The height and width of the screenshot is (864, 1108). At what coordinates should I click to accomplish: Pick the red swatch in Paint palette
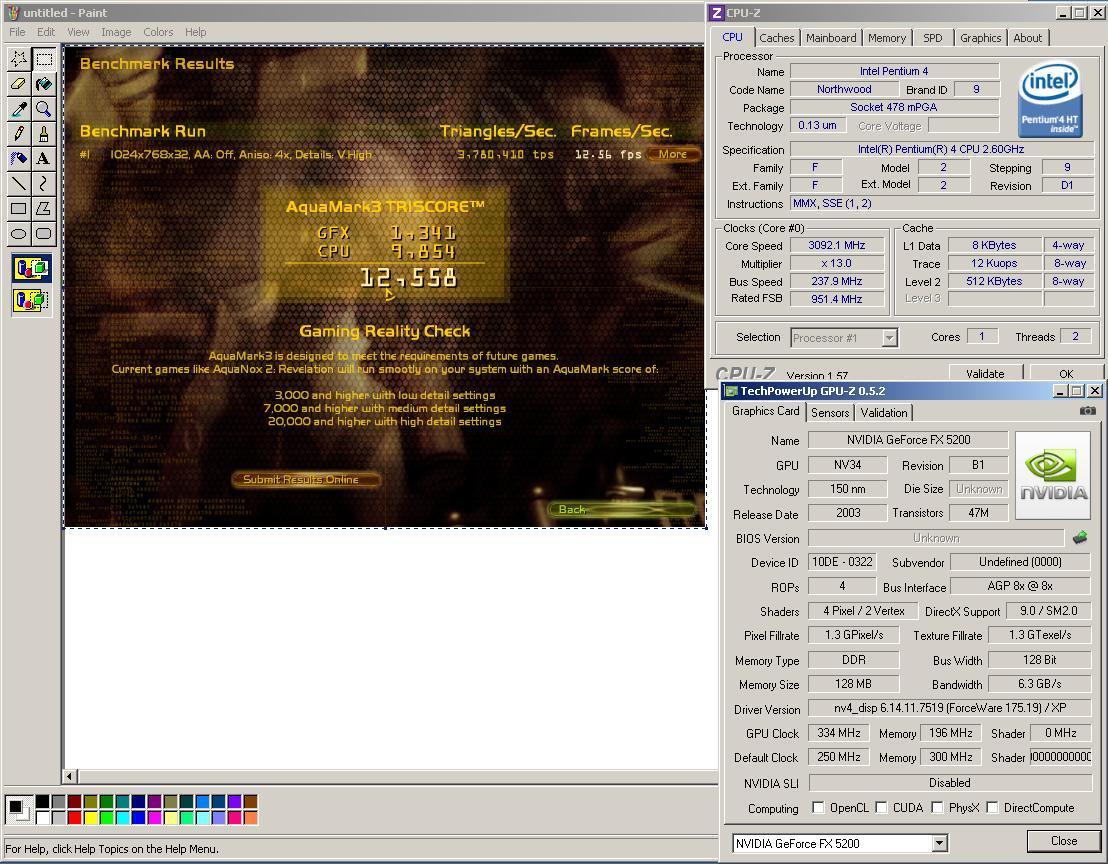pos(74,817)
